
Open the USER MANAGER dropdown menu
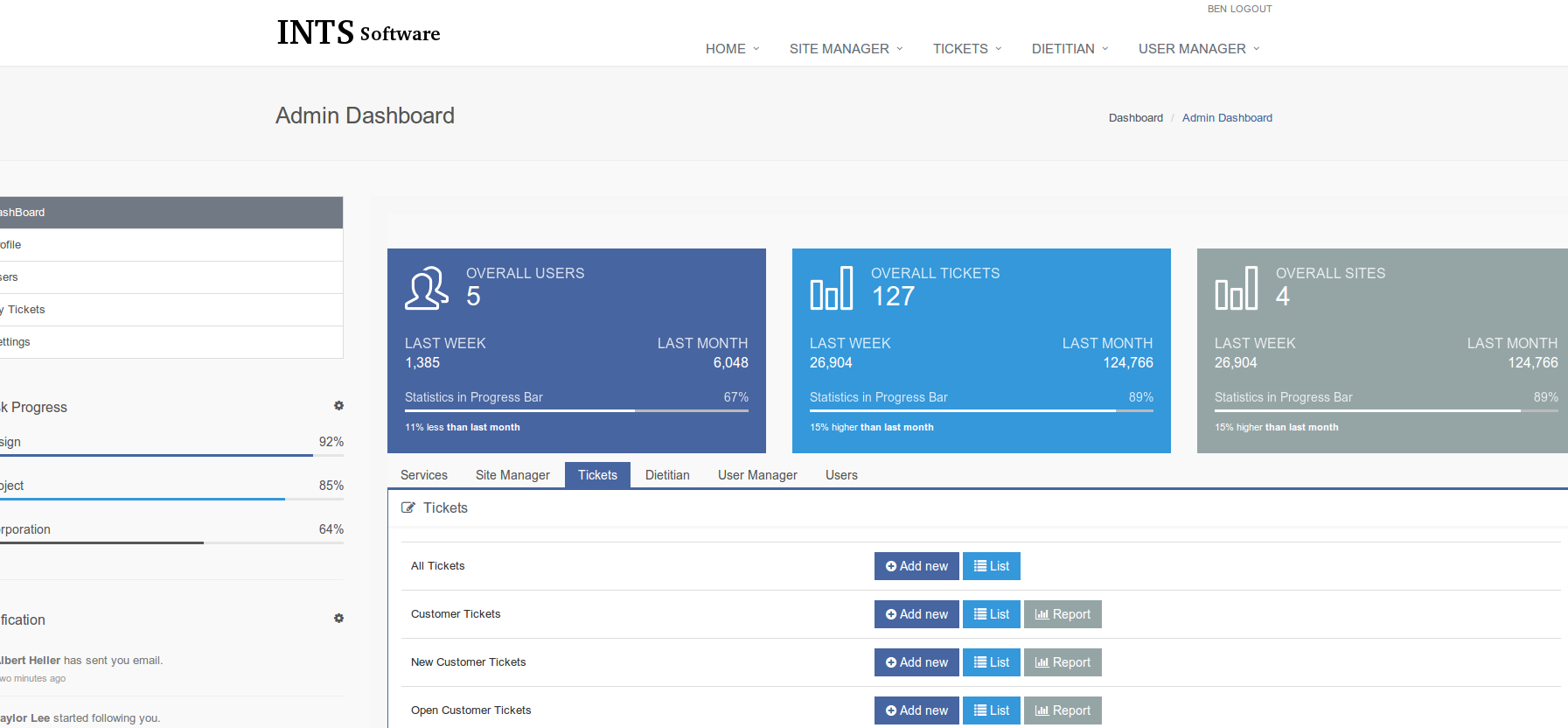pyautogui.click(x=1199, y=49)
